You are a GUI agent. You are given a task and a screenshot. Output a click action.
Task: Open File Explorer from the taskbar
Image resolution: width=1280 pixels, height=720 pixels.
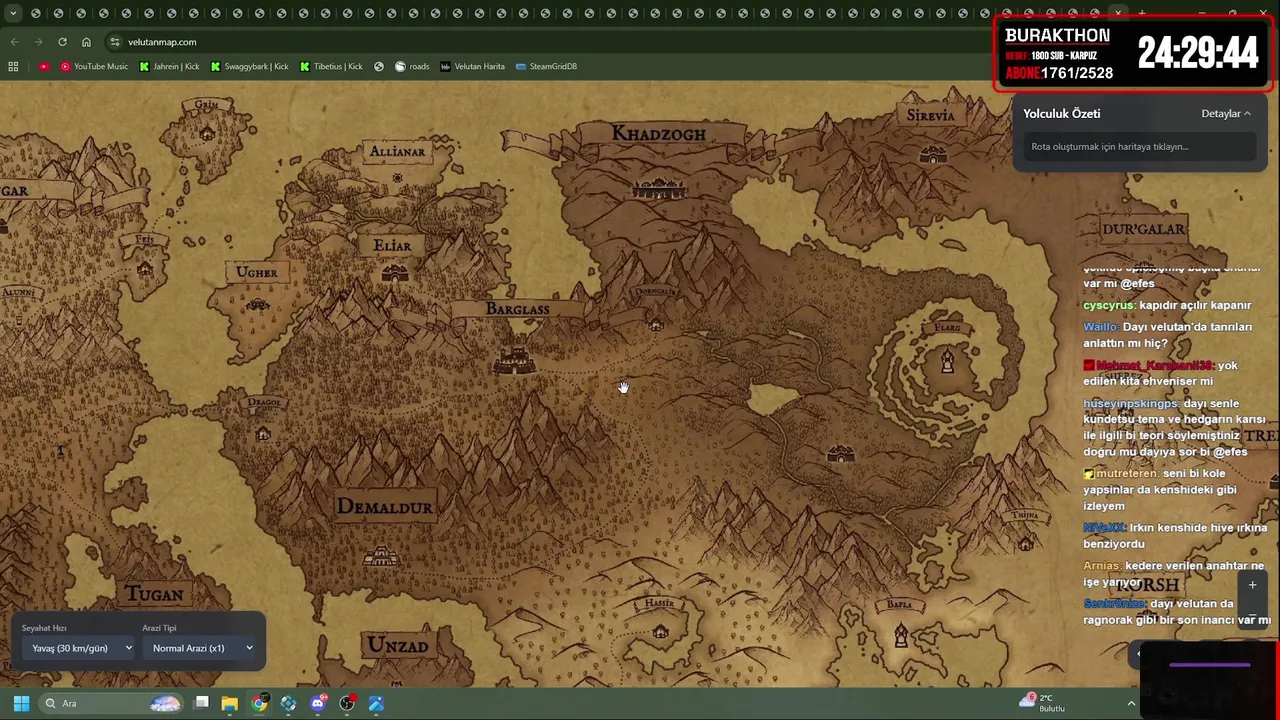click(229, 703)
